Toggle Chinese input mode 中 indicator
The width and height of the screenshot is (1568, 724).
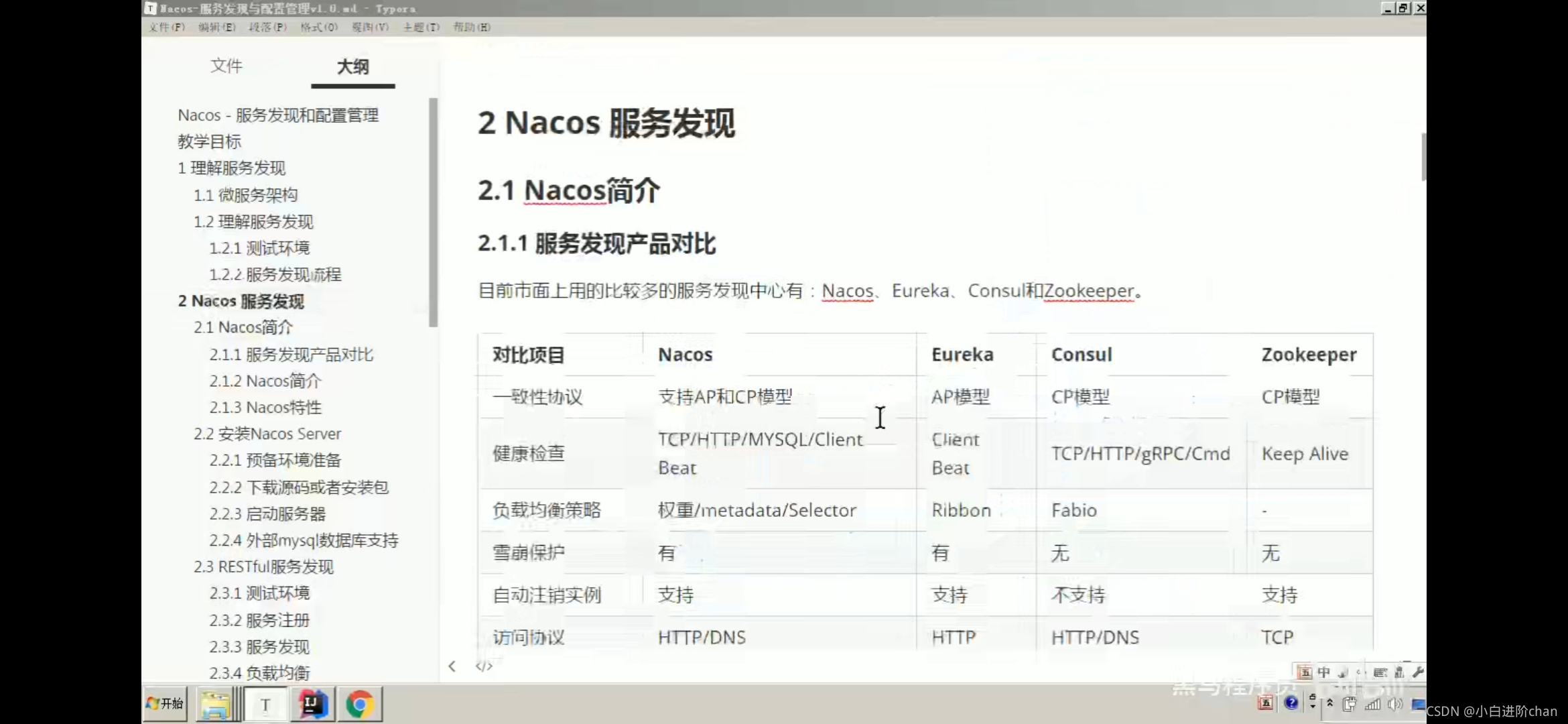pos(1323,672)
